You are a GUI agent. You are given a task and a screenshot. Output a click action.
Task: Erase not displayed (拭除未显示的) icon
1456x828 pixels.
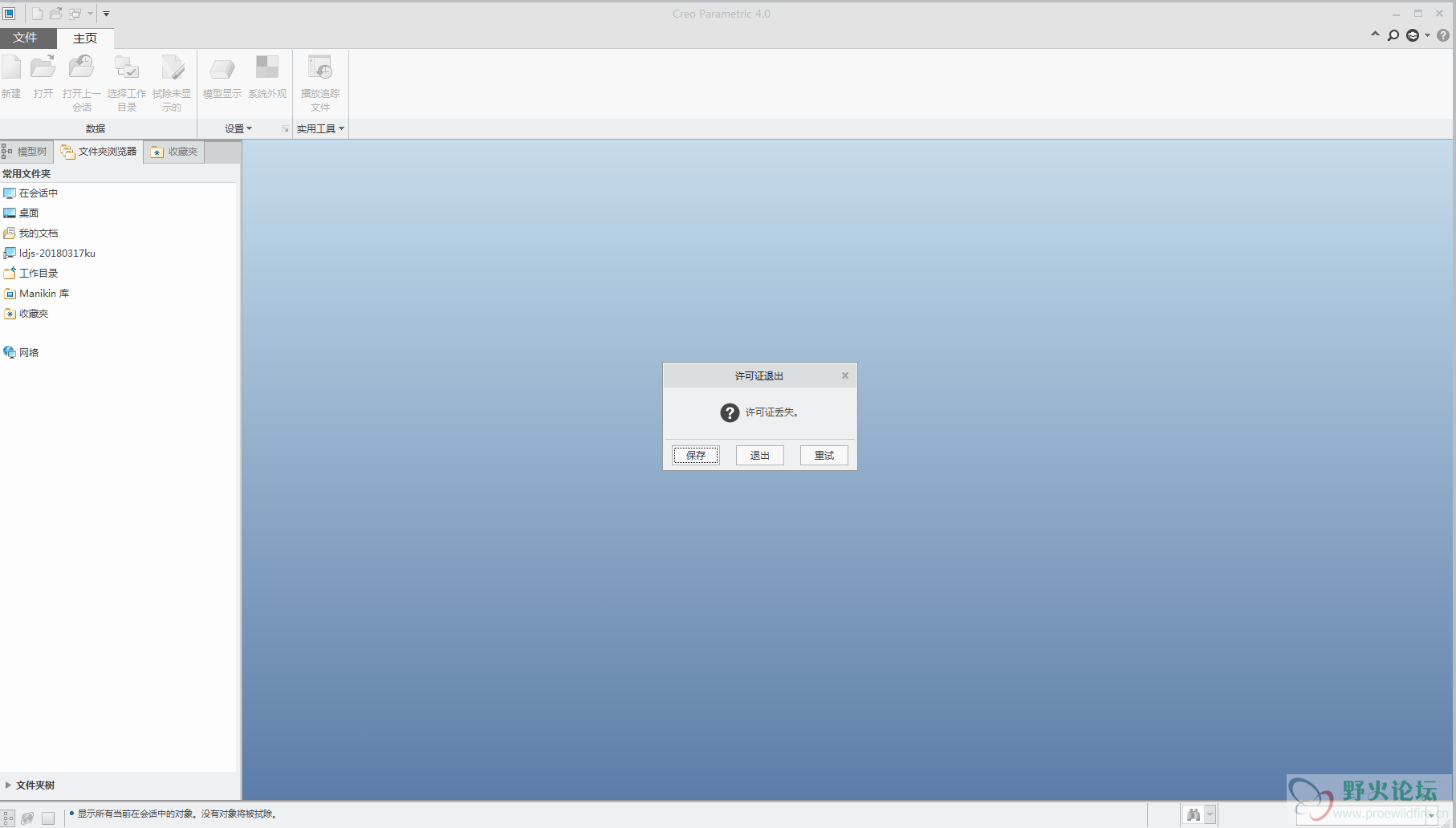click(x=172, y=68)
